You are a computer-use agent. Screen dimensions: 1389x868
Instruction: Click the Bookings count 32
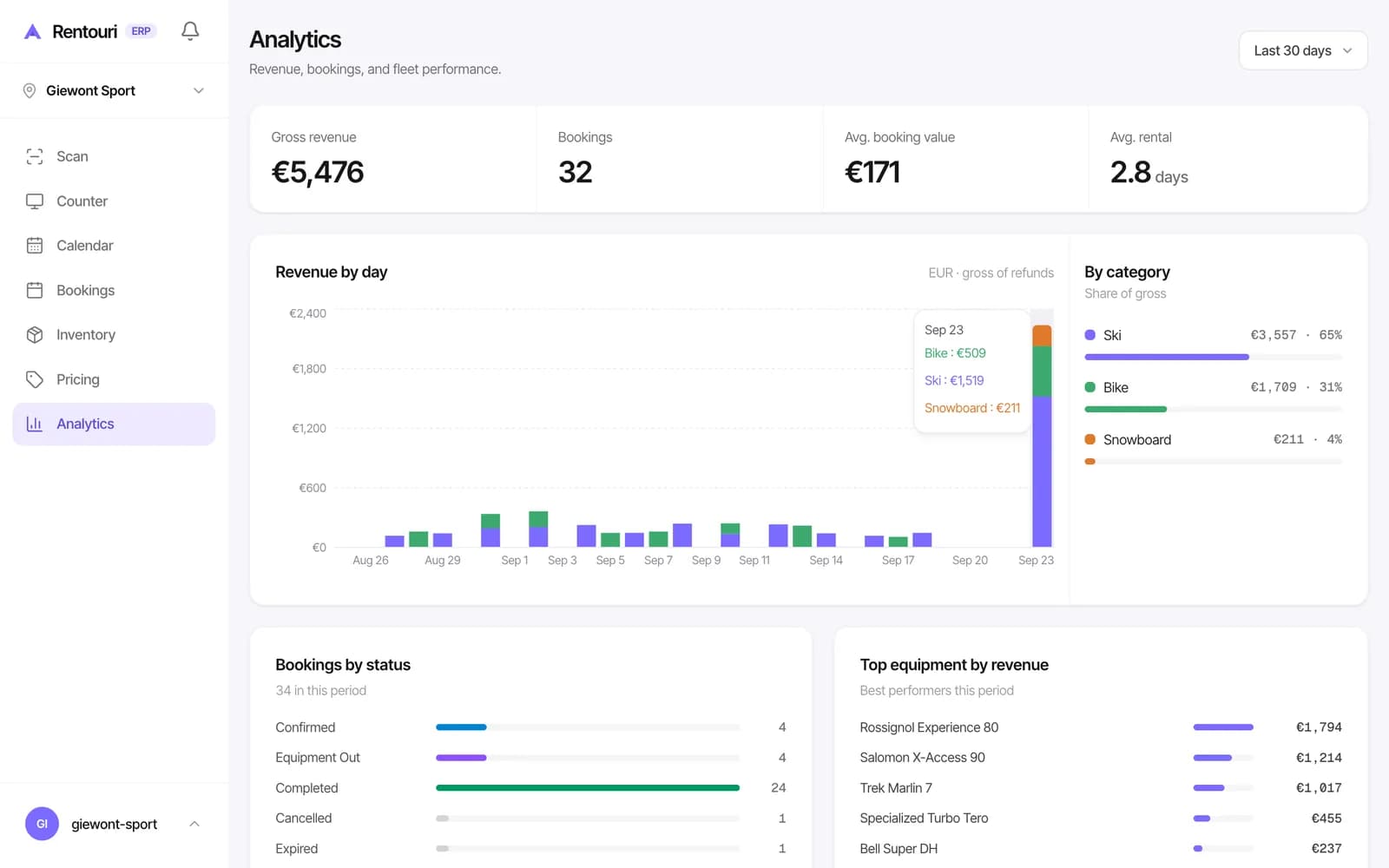pos(575,172)
